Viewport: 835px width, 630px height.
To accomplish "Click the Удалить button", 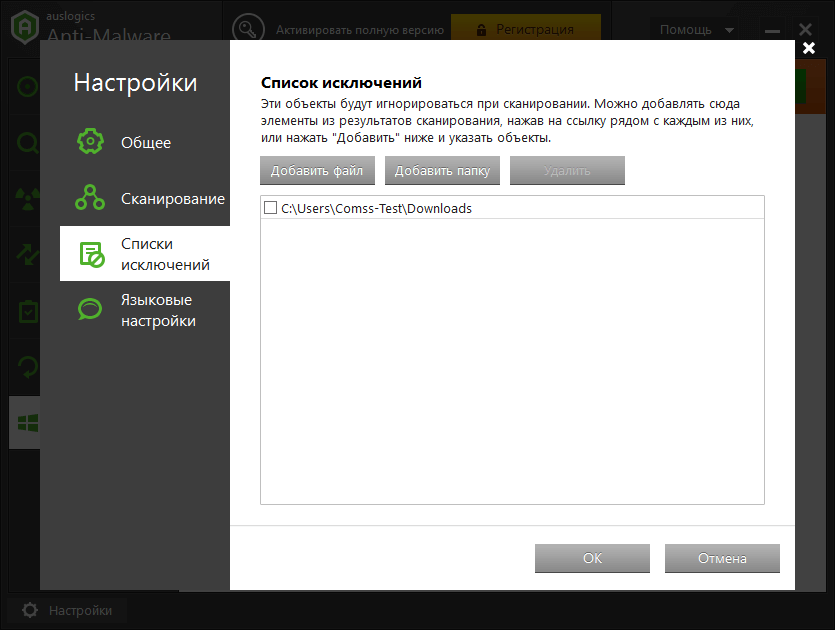I will [567, 170].
